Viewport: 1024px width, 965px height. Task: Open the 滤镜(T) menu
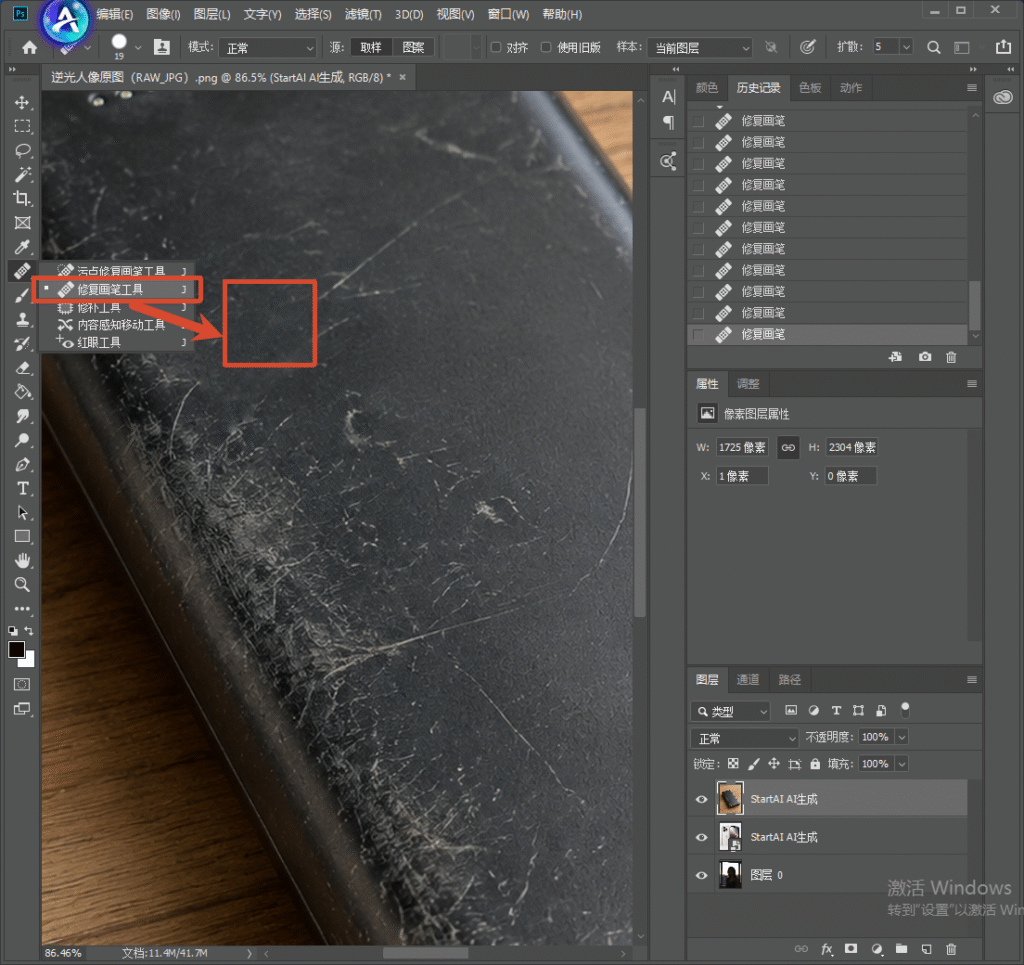click(x=363, y=14)
